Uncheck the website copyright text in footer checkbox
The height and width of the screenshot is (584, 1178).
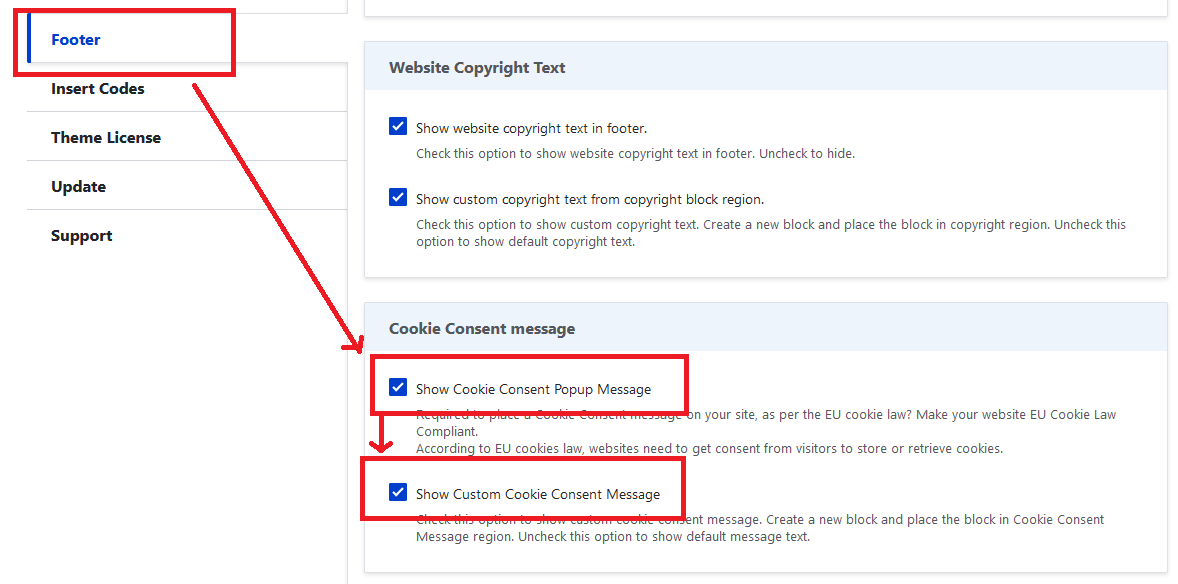[x=398, y=127]
